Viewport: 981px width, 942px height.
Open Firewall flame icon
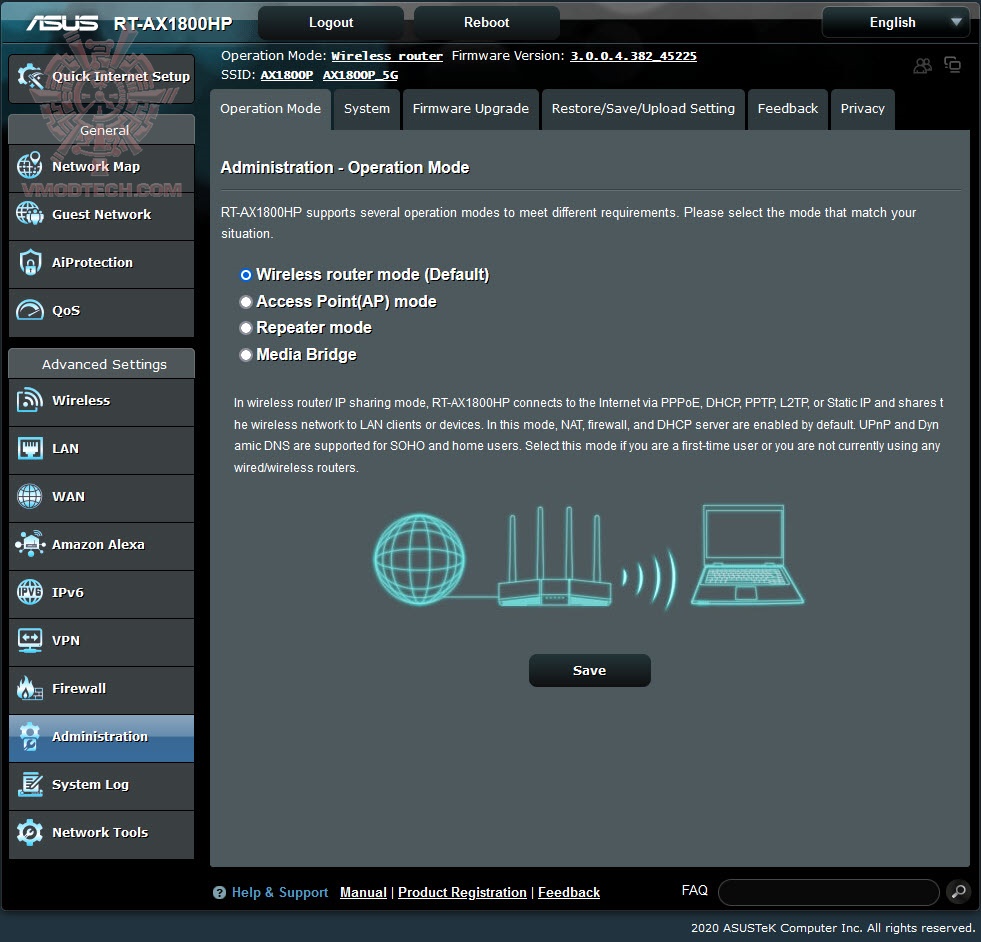[29, 688]
